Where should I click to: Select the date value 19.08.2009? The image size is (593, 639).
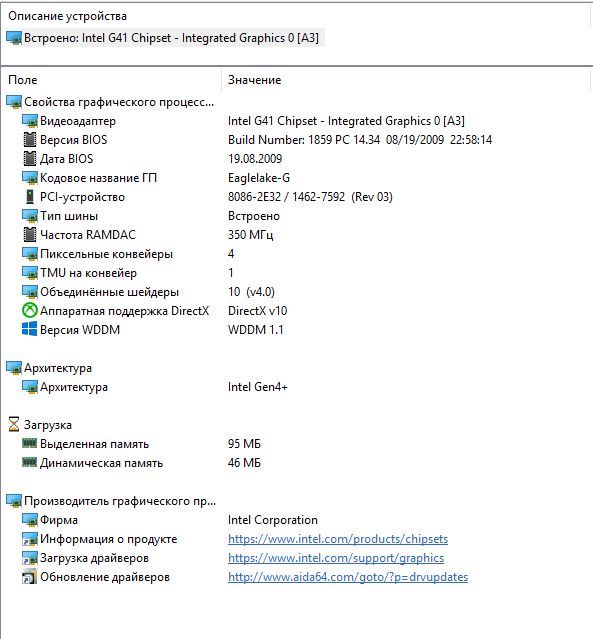255,159
